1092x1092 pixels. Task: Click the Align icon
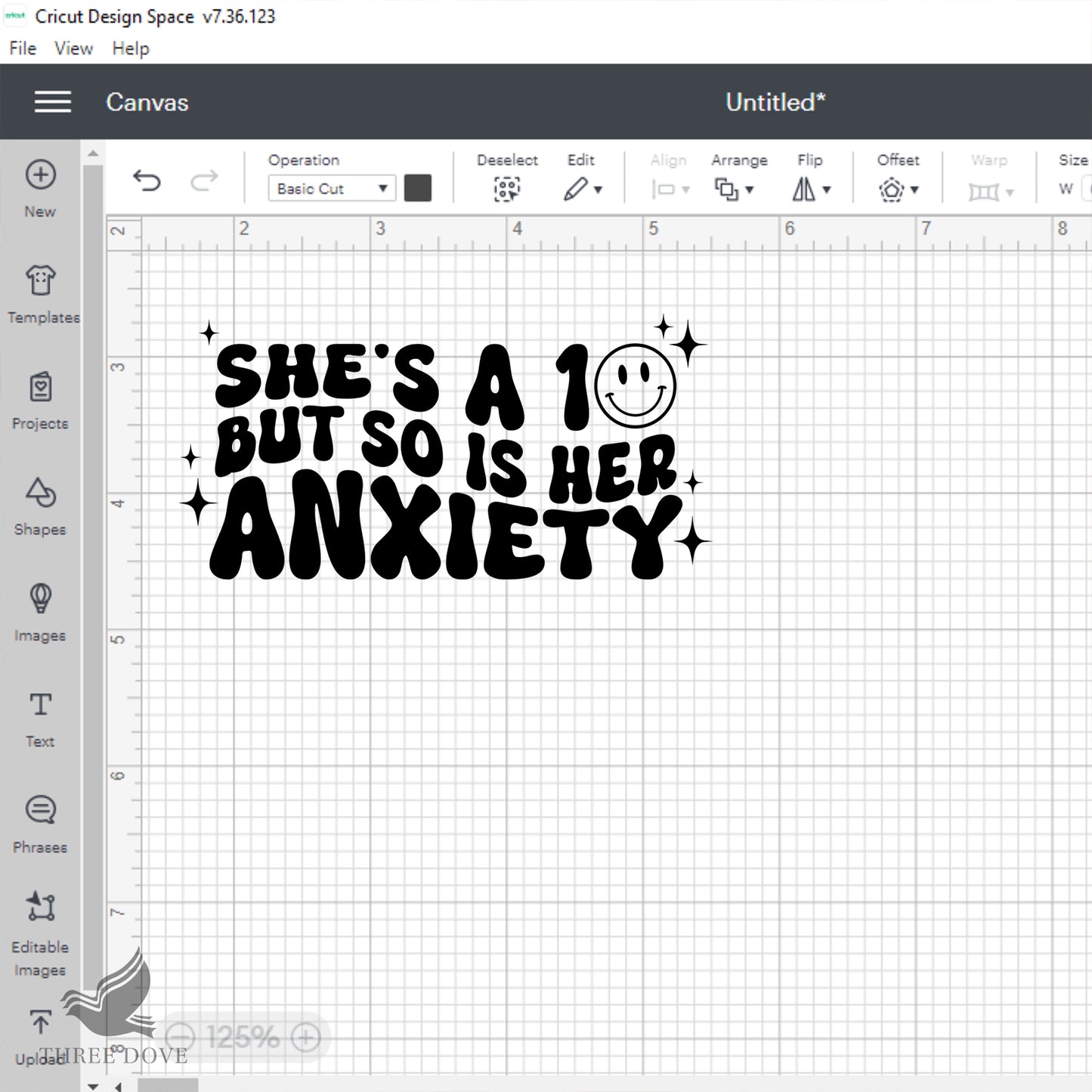(x=664, y=189)
